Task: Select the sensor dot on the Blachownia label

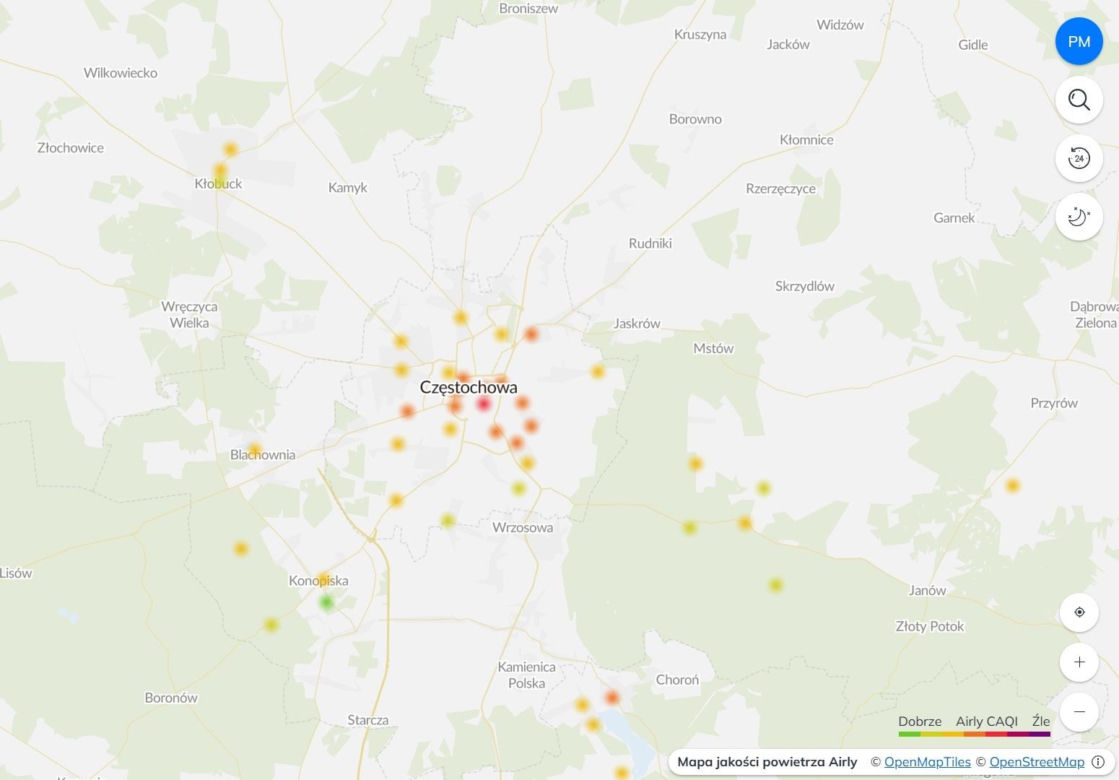Action: pos(255,450)
